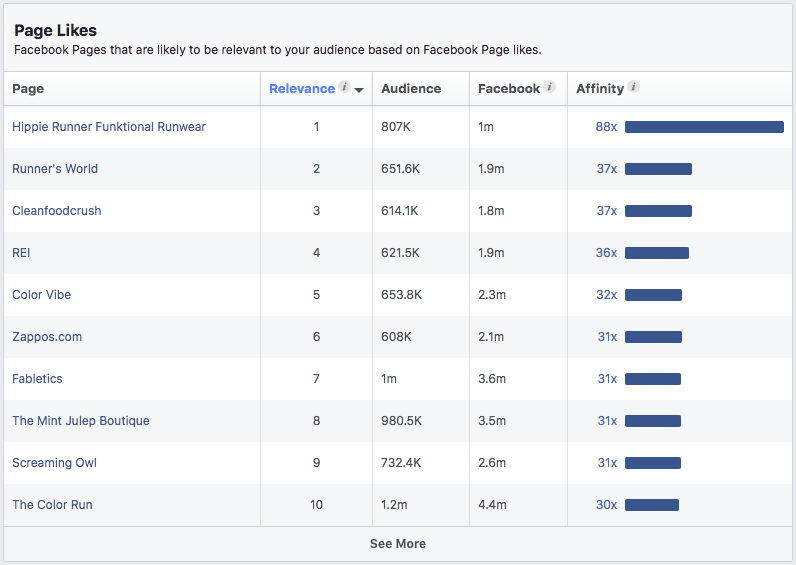
Task: Click the 30x affinity value for The Color Run
Action: pos(607,505)
